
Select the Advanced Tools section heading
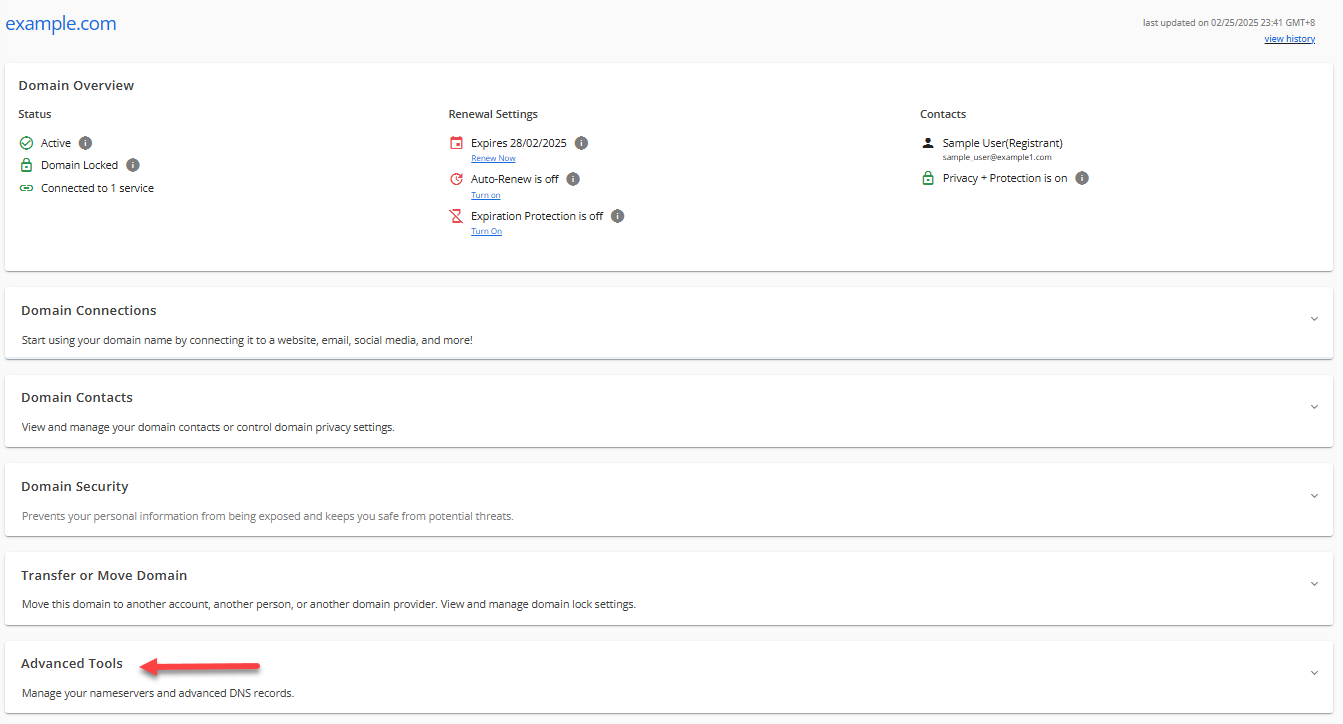pyautogui.click(x=72, y=663)
